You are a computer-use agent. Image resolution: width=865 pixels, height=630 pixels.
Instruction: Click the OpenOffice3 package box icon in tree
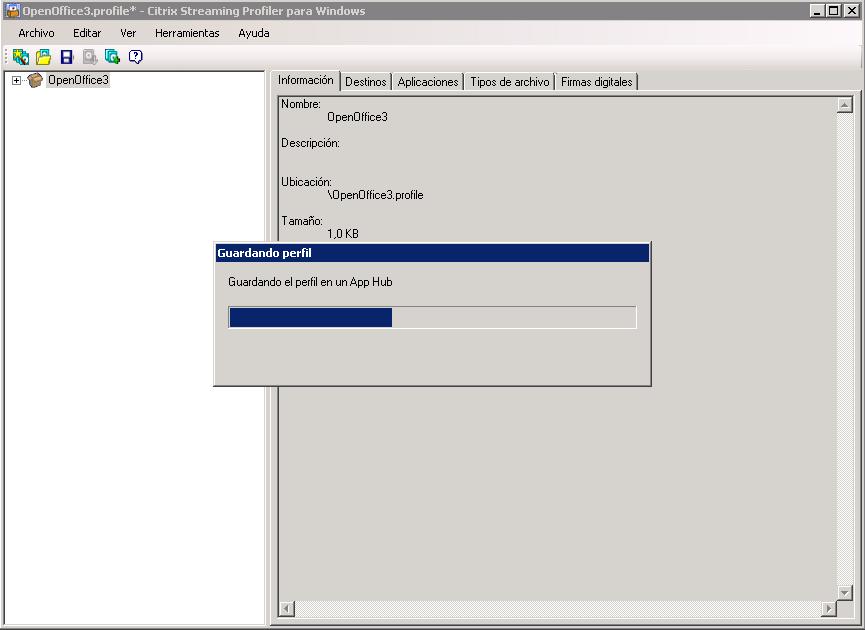coord(35,80)
